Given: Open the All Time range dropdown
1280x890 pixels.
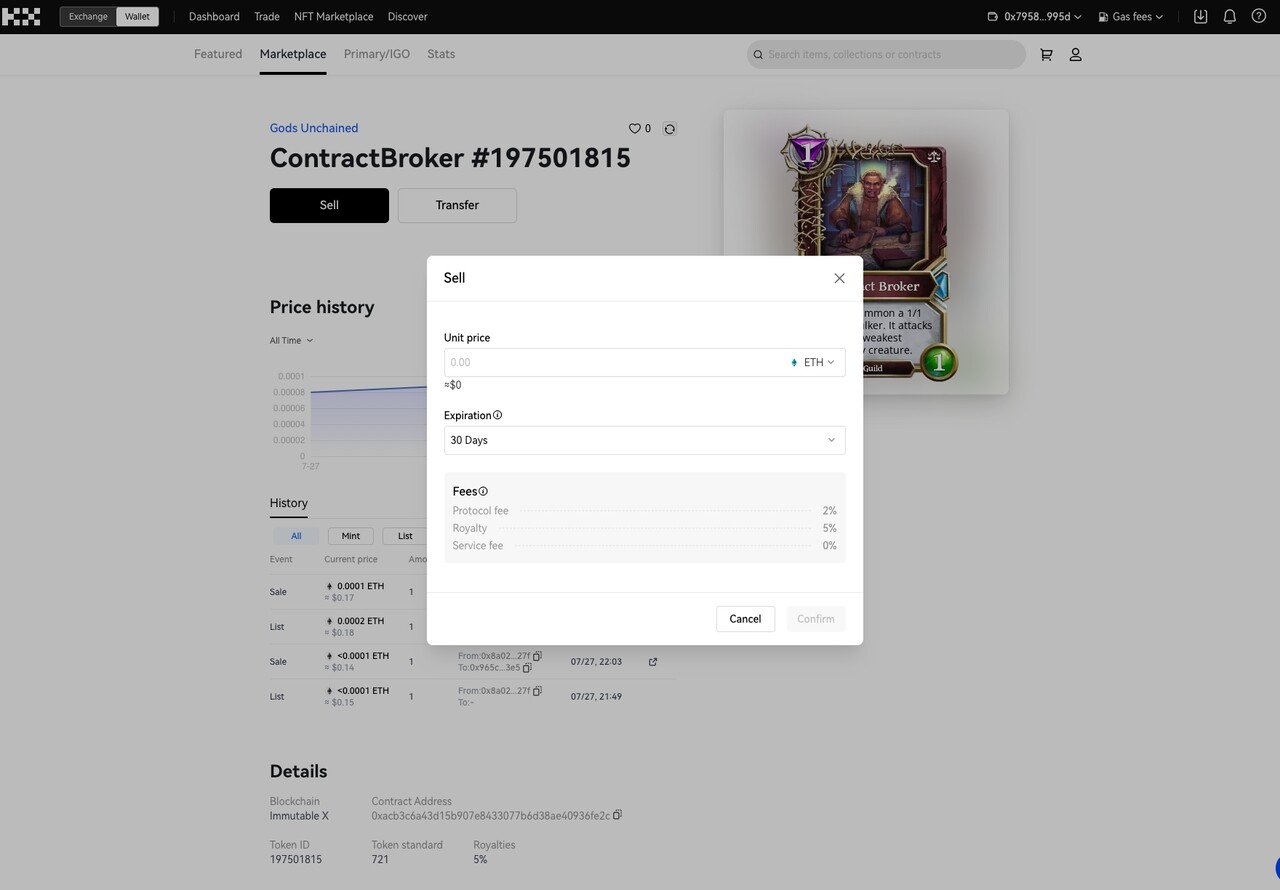Looking at the screenshot, I should 291,340.
